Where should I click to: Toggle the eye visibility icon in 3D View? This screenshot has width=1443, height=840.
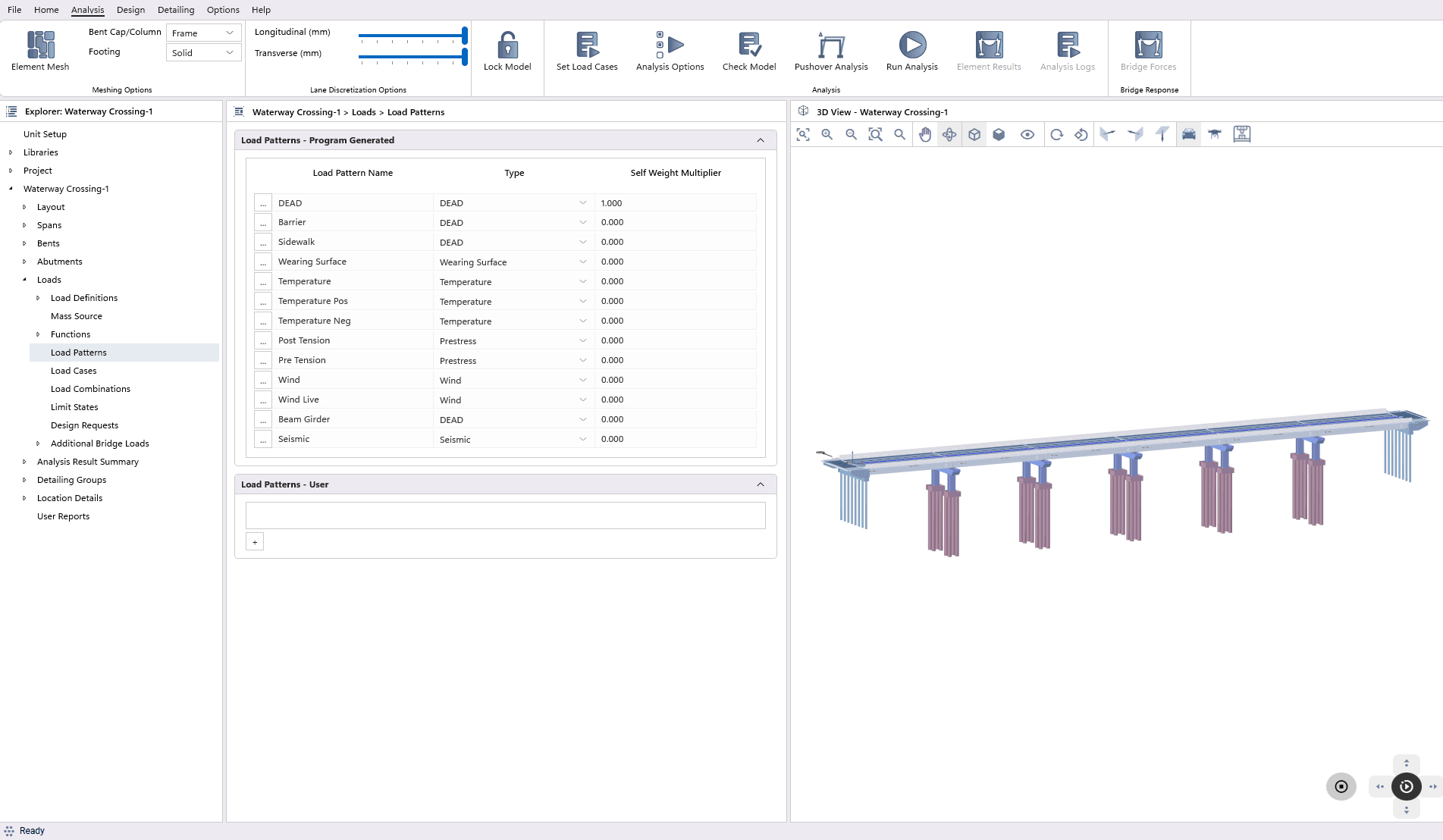pos(1027,135)
